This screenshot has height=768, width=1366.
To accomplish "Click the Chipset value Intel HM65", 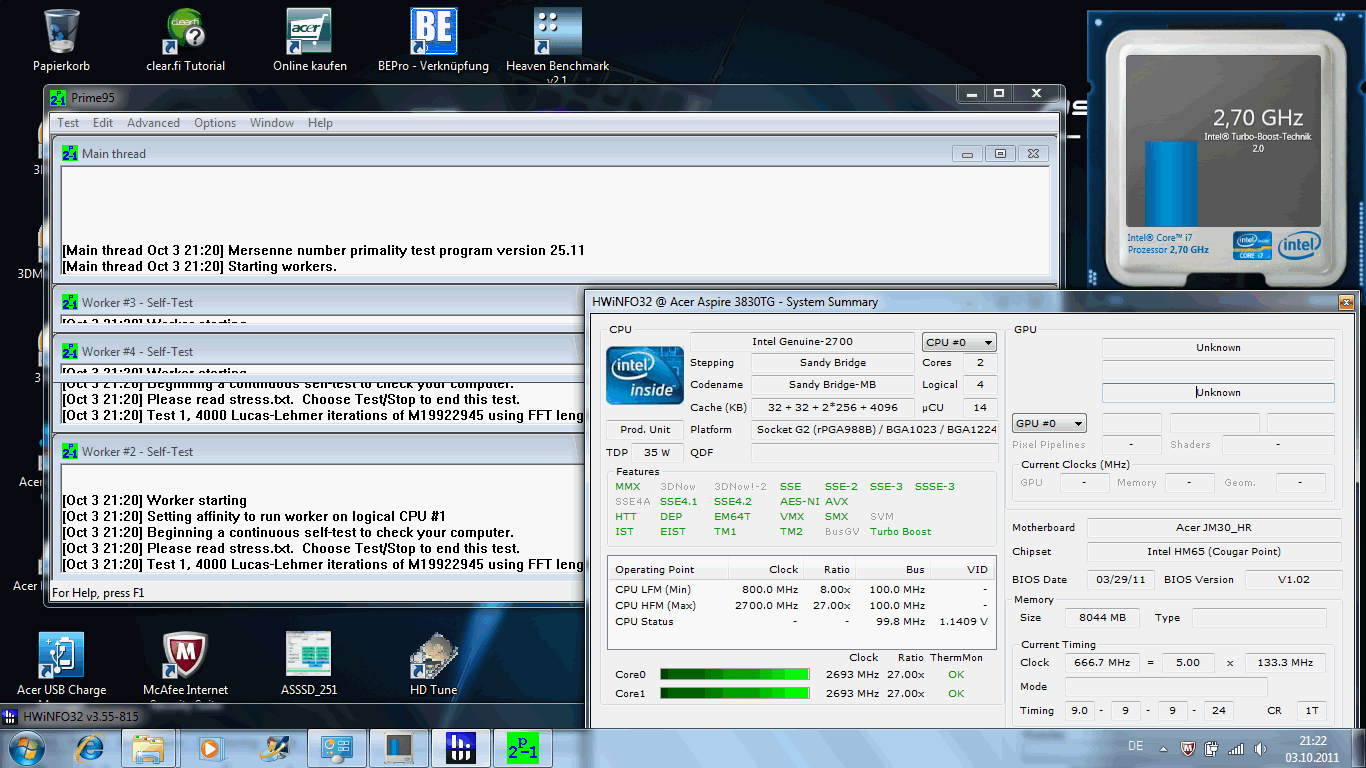I will [x=1214, y=552].
